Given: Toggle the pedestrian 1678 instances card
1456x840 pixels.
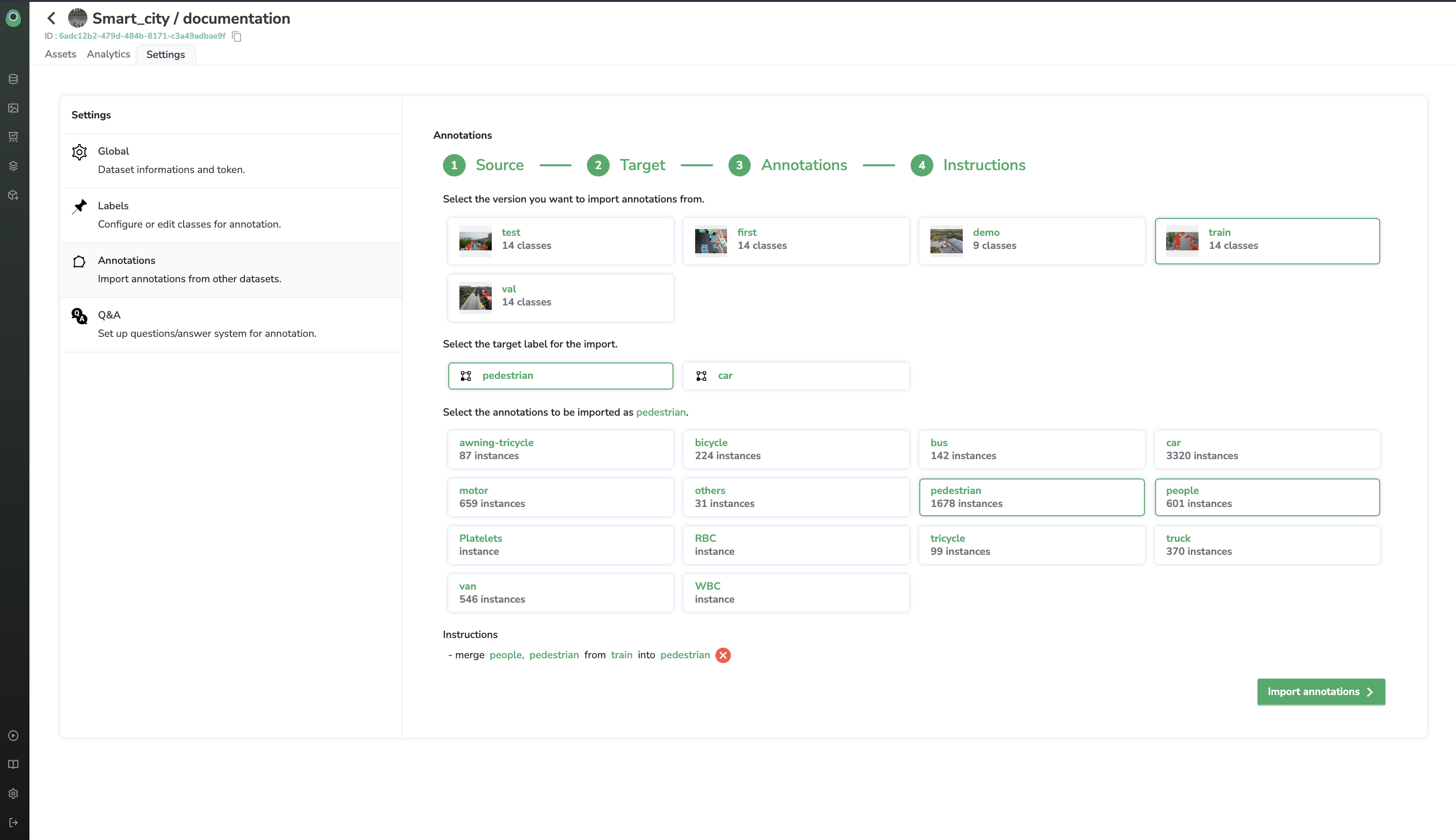Looking at the screenshot, I should [x=1031, y=497].
